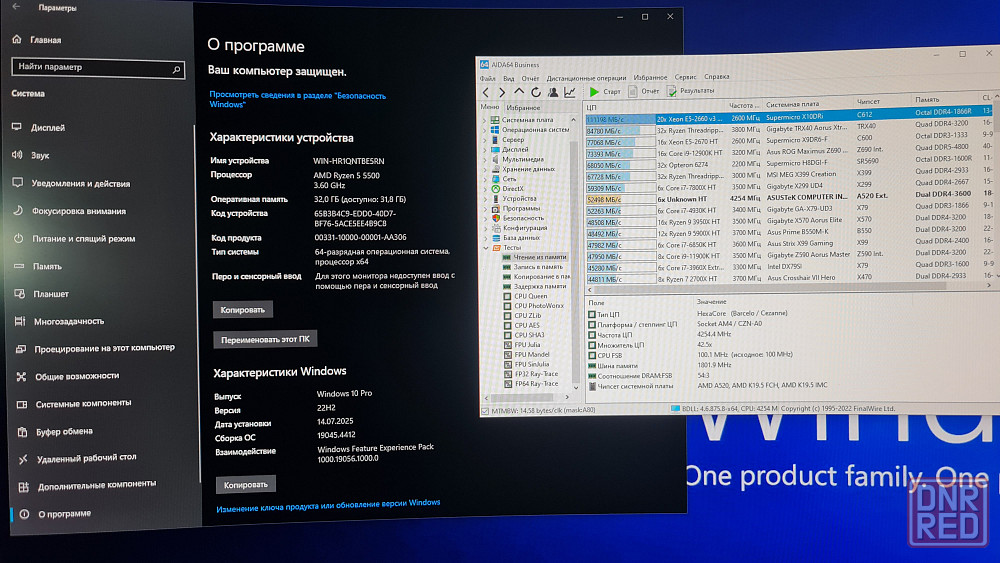Image resolution: width=1000 pixels, height=563 pixels.
Task: Select the Запись в память benchmark
Action: [x=533, y=267]
